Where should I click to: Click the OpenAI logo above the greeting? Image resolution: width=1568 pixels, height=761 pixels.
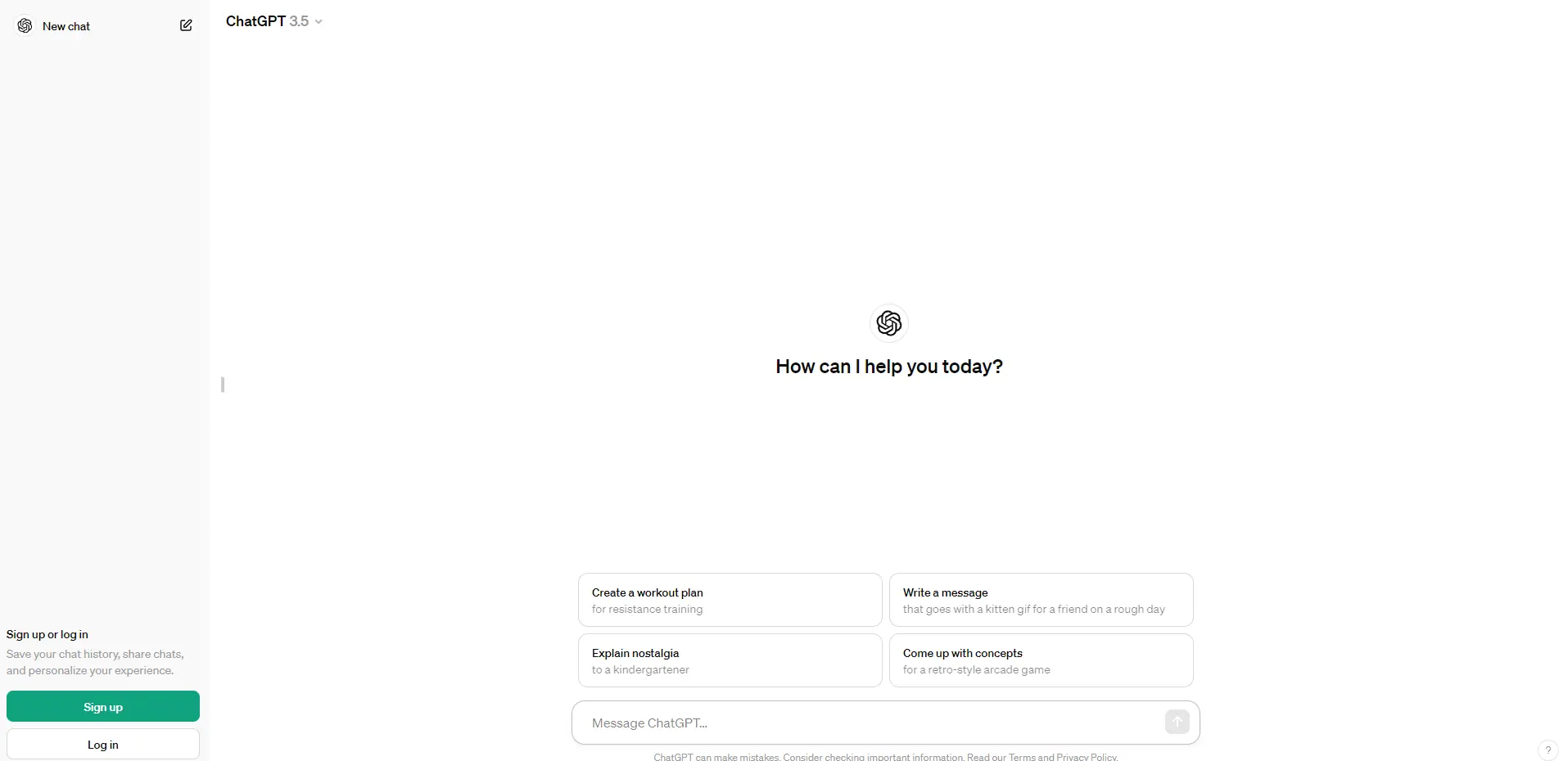[x=888, y=323]
